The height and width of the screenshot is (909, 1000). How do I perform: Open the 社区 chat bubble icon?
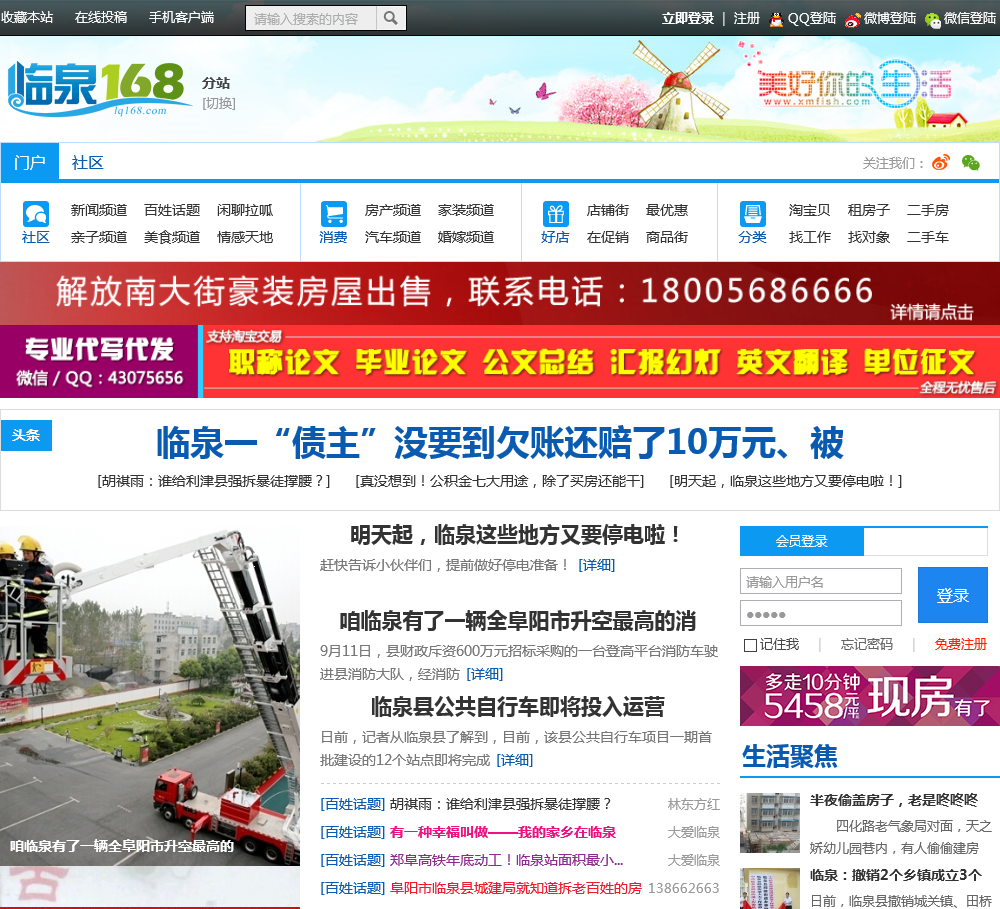pos(36,214)
